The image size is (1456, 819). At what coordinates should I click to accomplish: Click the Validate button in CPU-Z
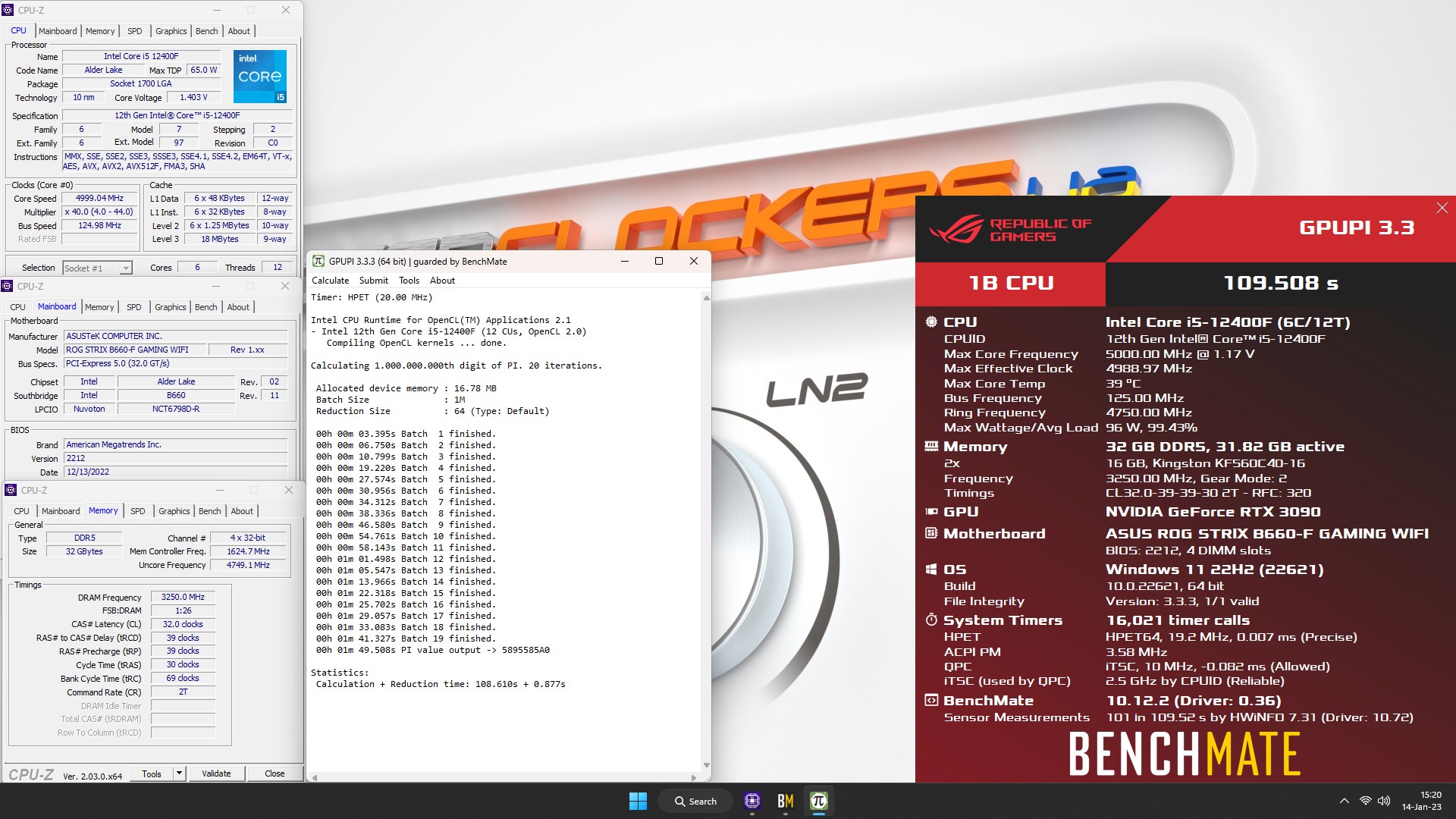click(x=216, y=773)
